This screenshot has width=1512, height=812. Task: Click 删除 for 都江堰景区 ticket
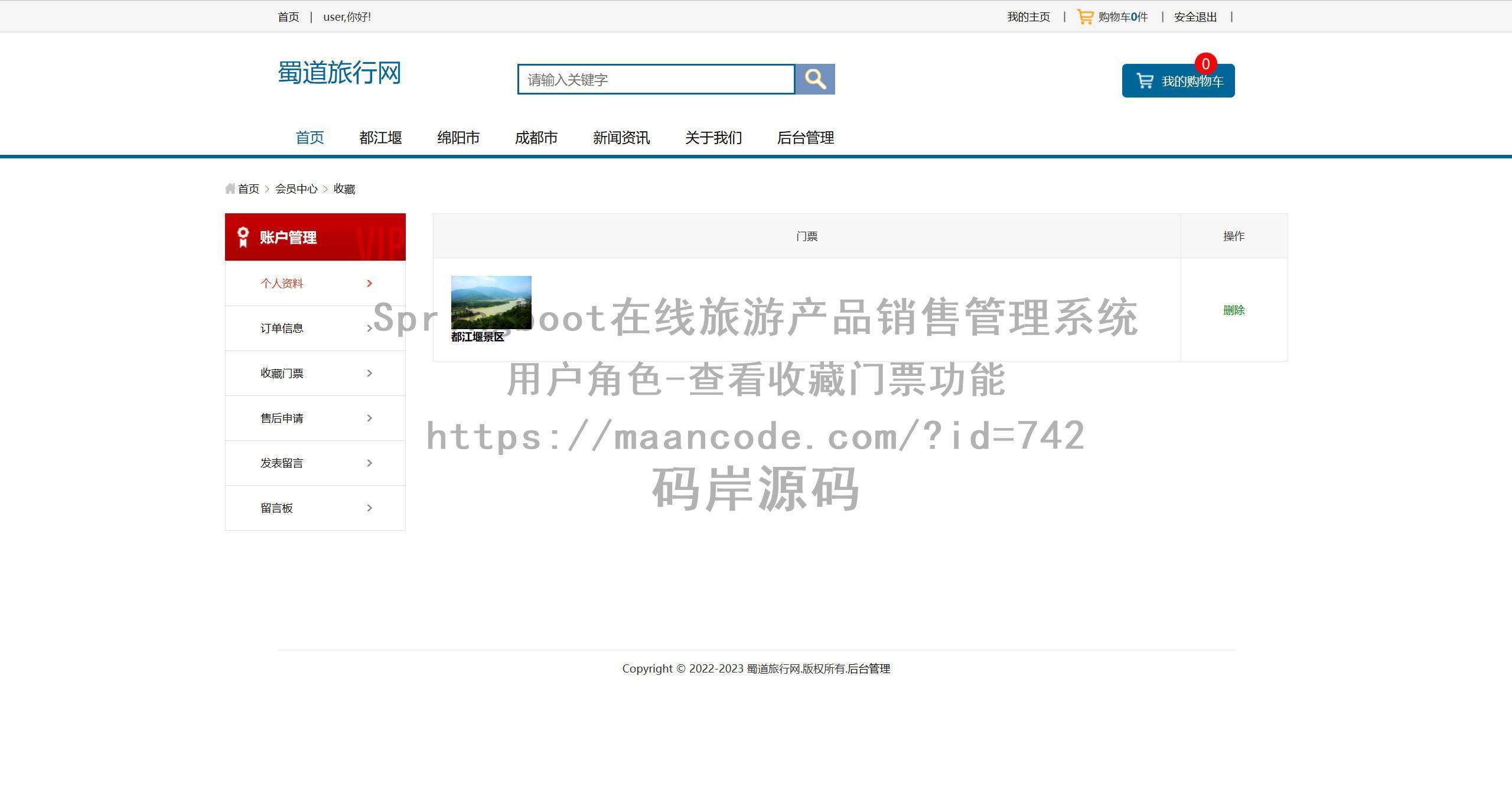[x=1234, y=310]
